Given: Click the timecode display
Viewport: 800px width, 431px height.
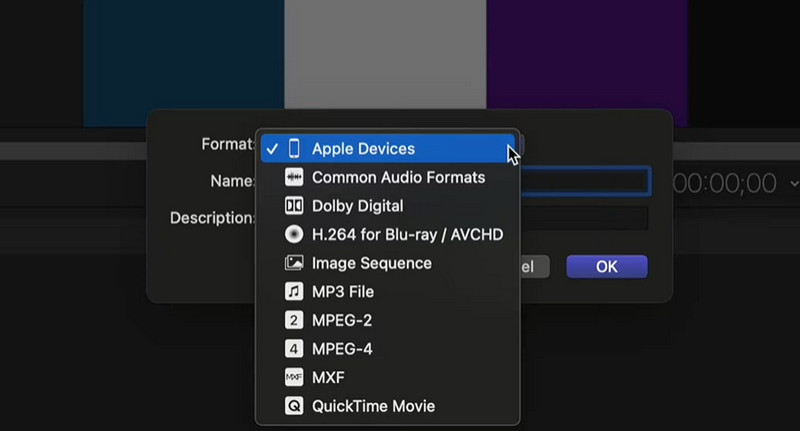Looking at the screenshot, I should pyautogui.click(x=724, y=183).
